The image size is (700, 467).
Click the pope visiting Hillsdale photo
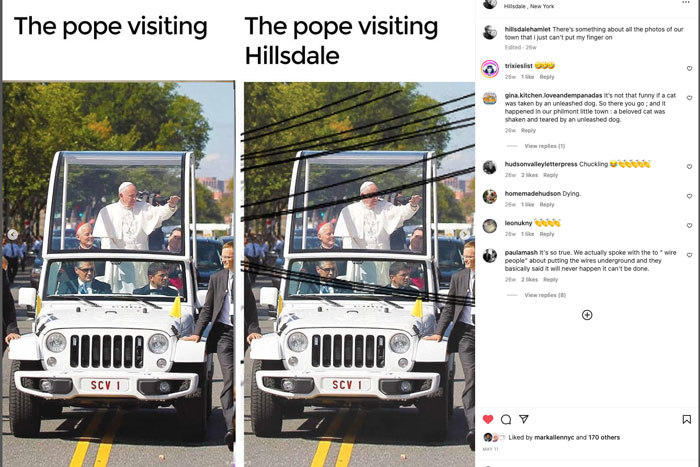(359, 274)
